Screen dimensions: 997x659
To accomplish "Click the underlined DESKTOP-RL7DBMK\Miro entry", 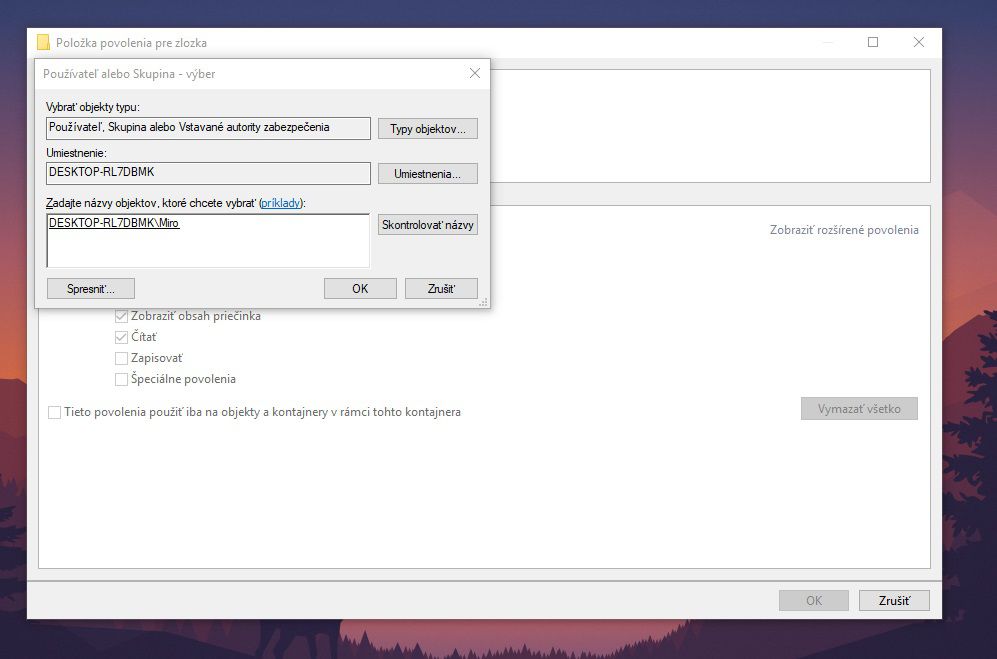I will 114,223.
